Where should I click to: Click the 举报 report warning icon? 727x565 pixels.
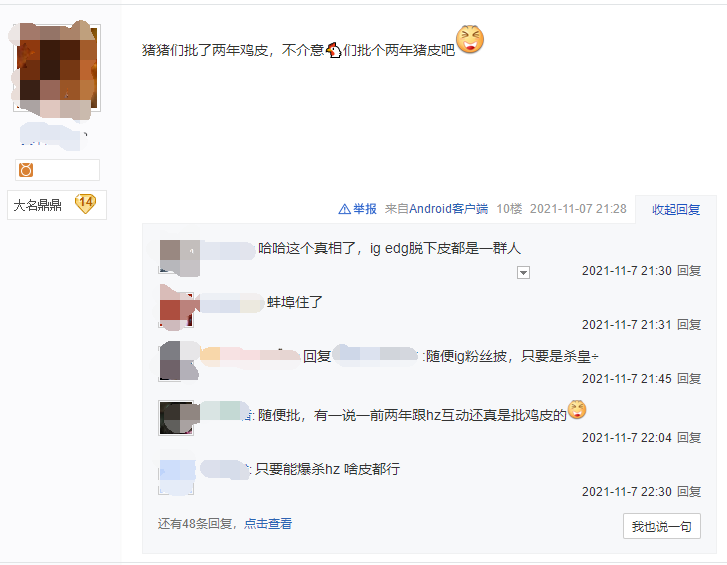tap(344, 209)
